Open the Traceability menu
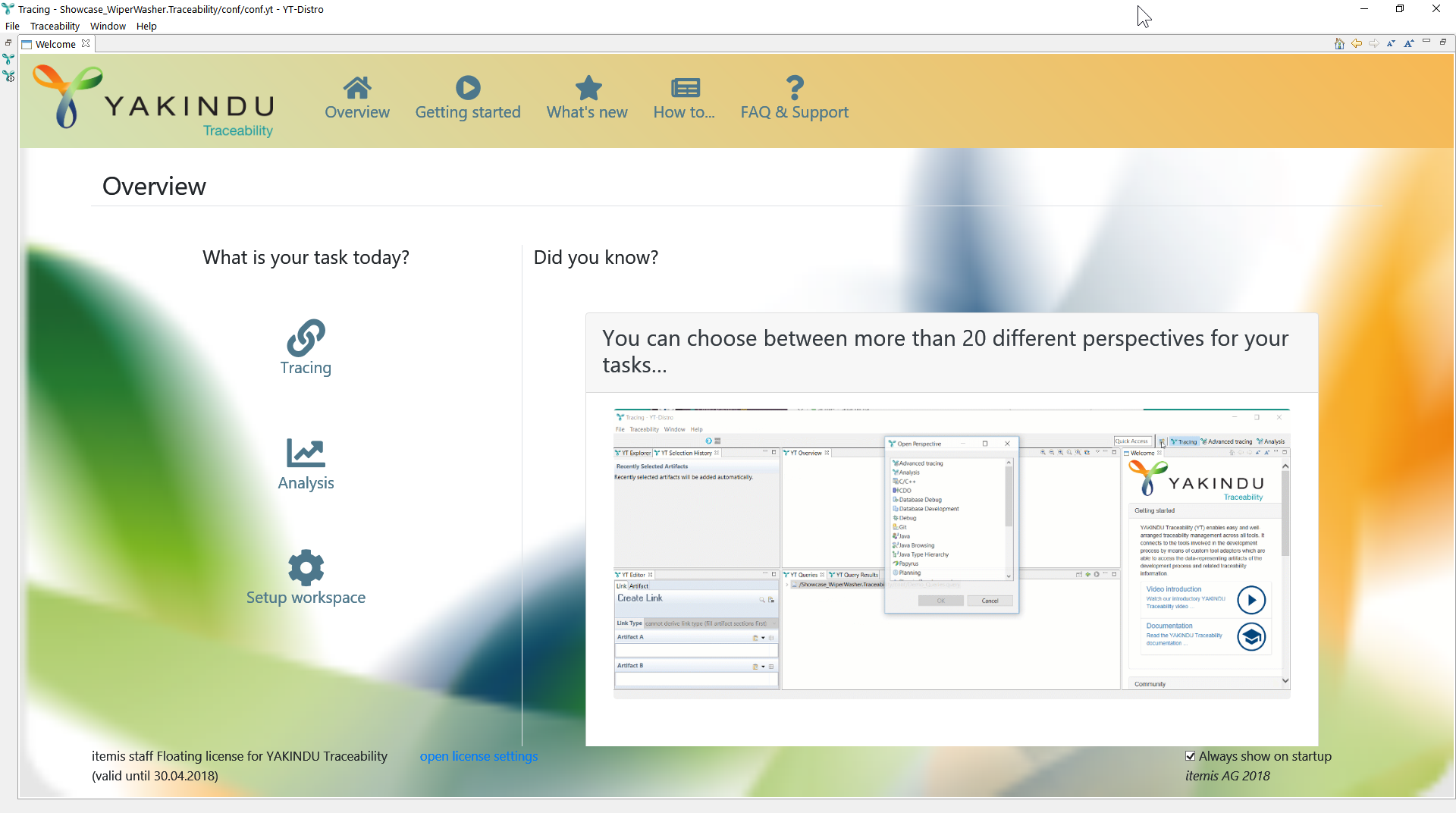 pyautogui.click(x=55, y=26)
